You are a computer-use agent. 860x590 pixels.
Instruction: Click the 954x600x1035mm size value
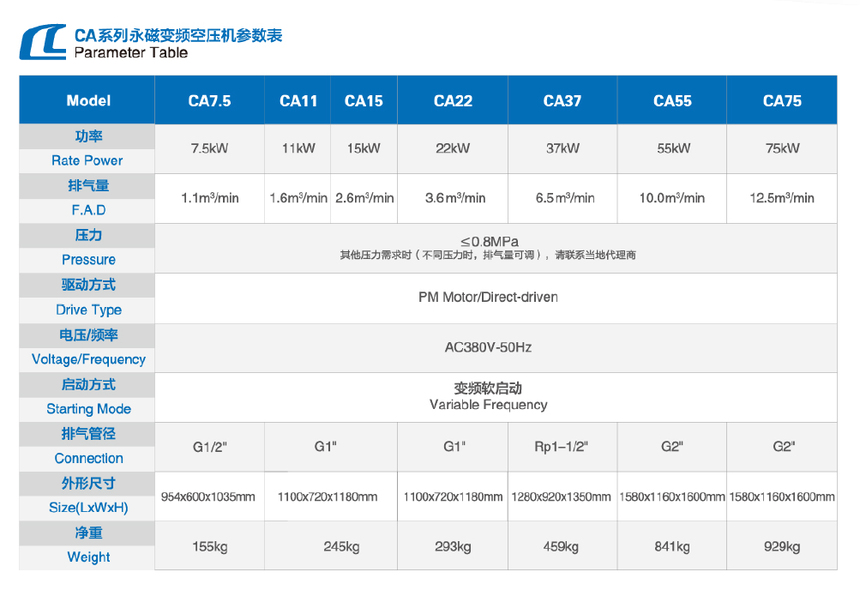208,497
